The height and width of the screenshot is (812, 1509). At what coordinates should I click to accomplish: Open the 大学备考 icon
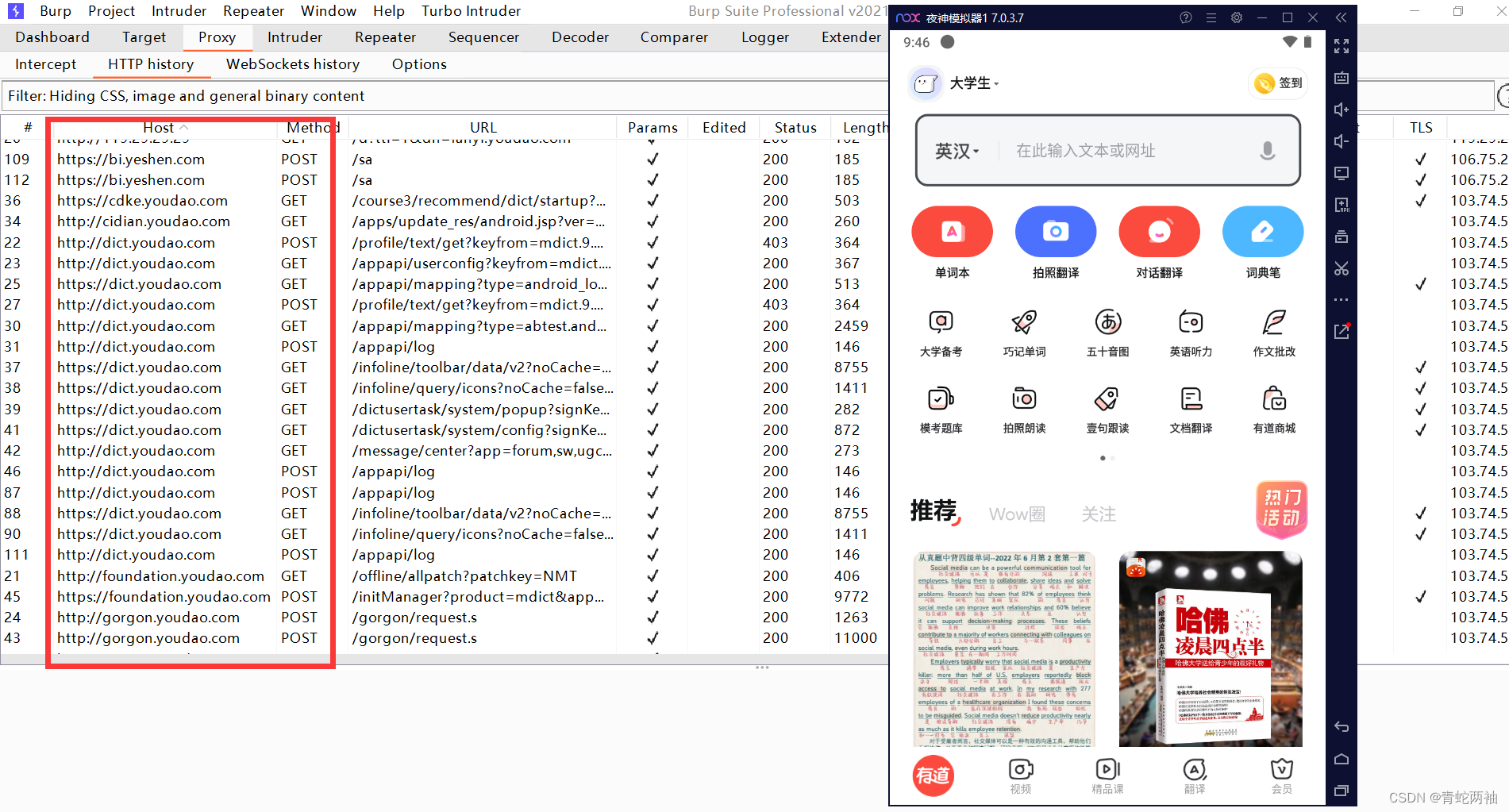941,321
